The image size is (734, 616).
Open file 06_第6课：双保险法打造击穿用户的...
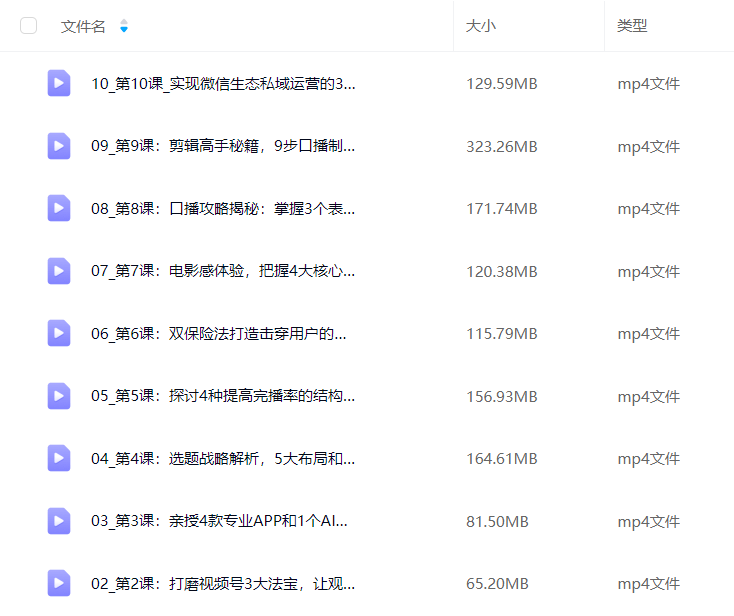[219, 334]
